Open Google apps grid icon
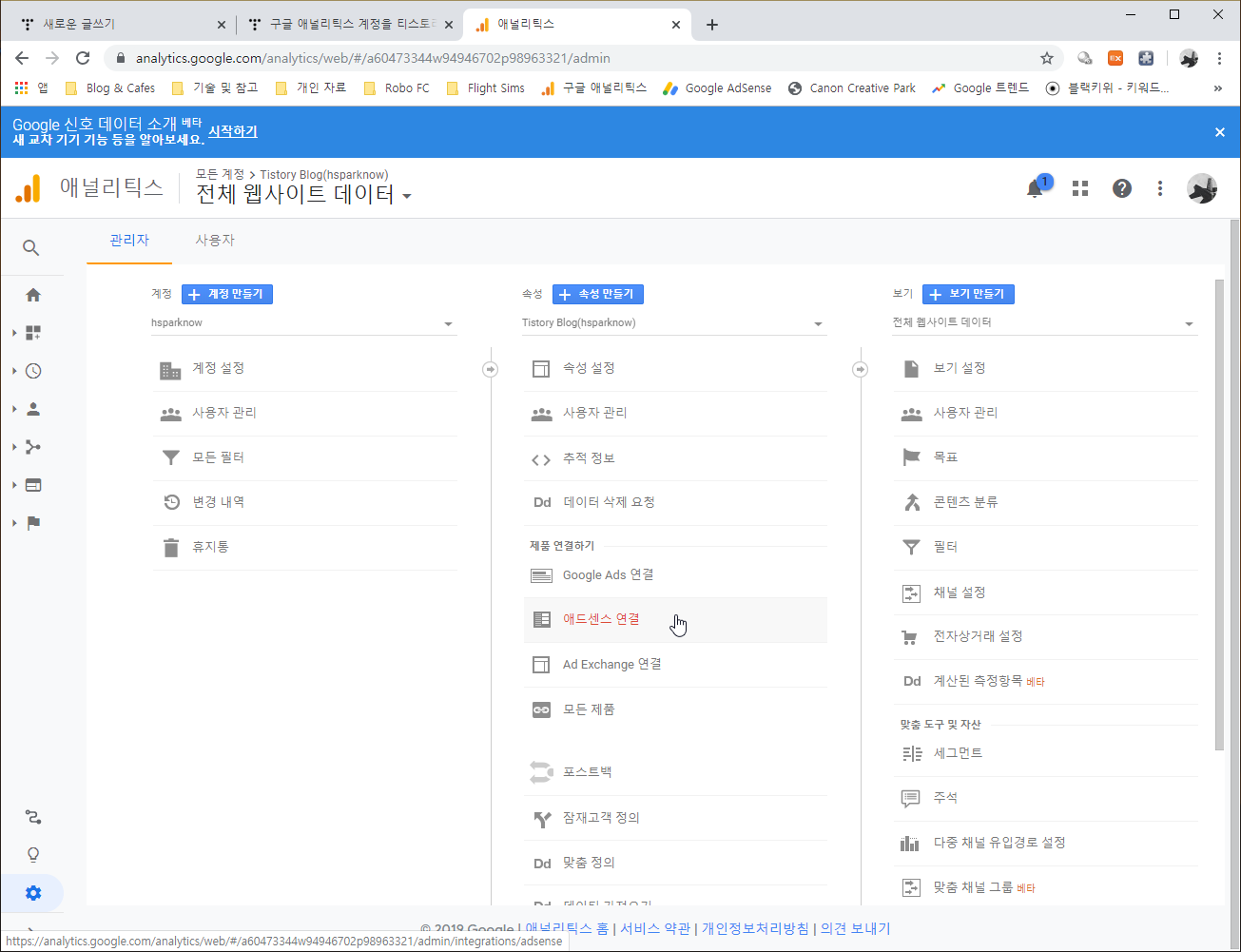 pyautogui.click(x=1080, y=188)
